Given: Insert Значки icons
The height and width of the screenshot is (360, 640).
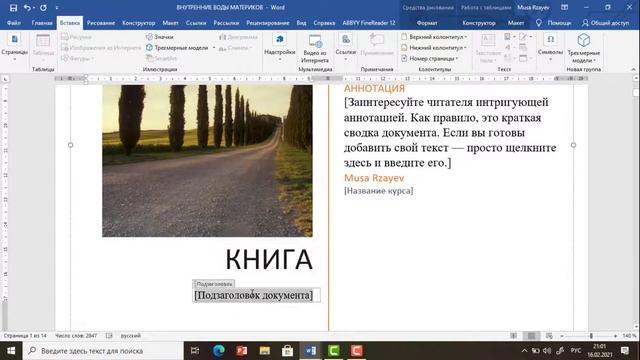Looking at the screenshot, I should pos(160,37).
